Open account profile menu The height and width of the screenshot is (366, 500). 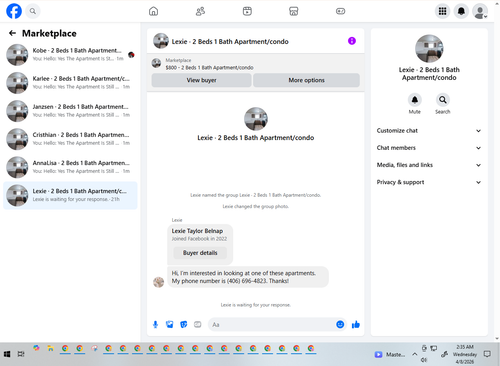coord(480,11)
